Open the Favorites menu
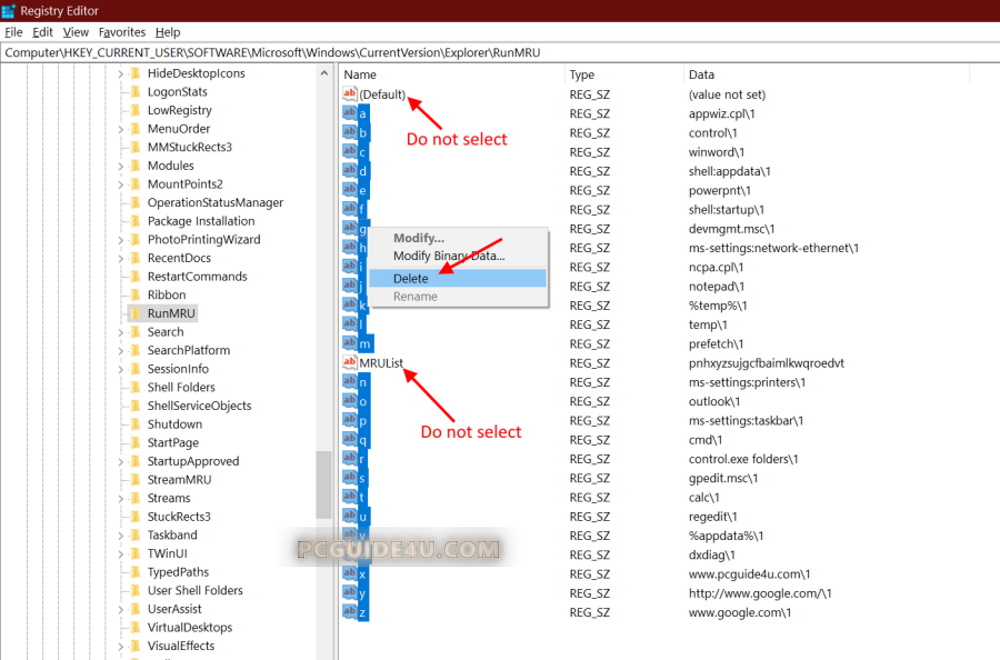Screen dimensions: 1000x660 point(122,32)
